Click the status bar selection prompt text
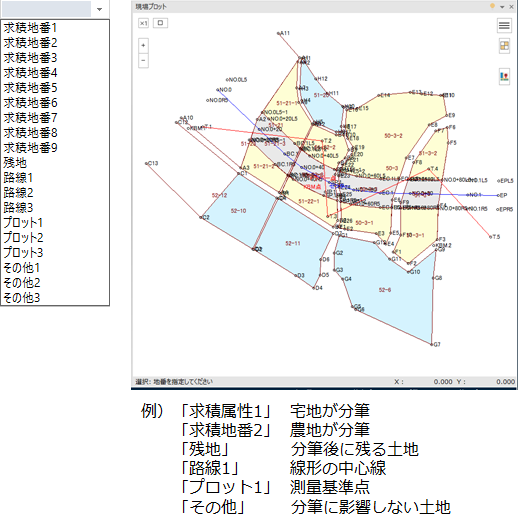Screen dimensions: 518x529 coord(174,382)
